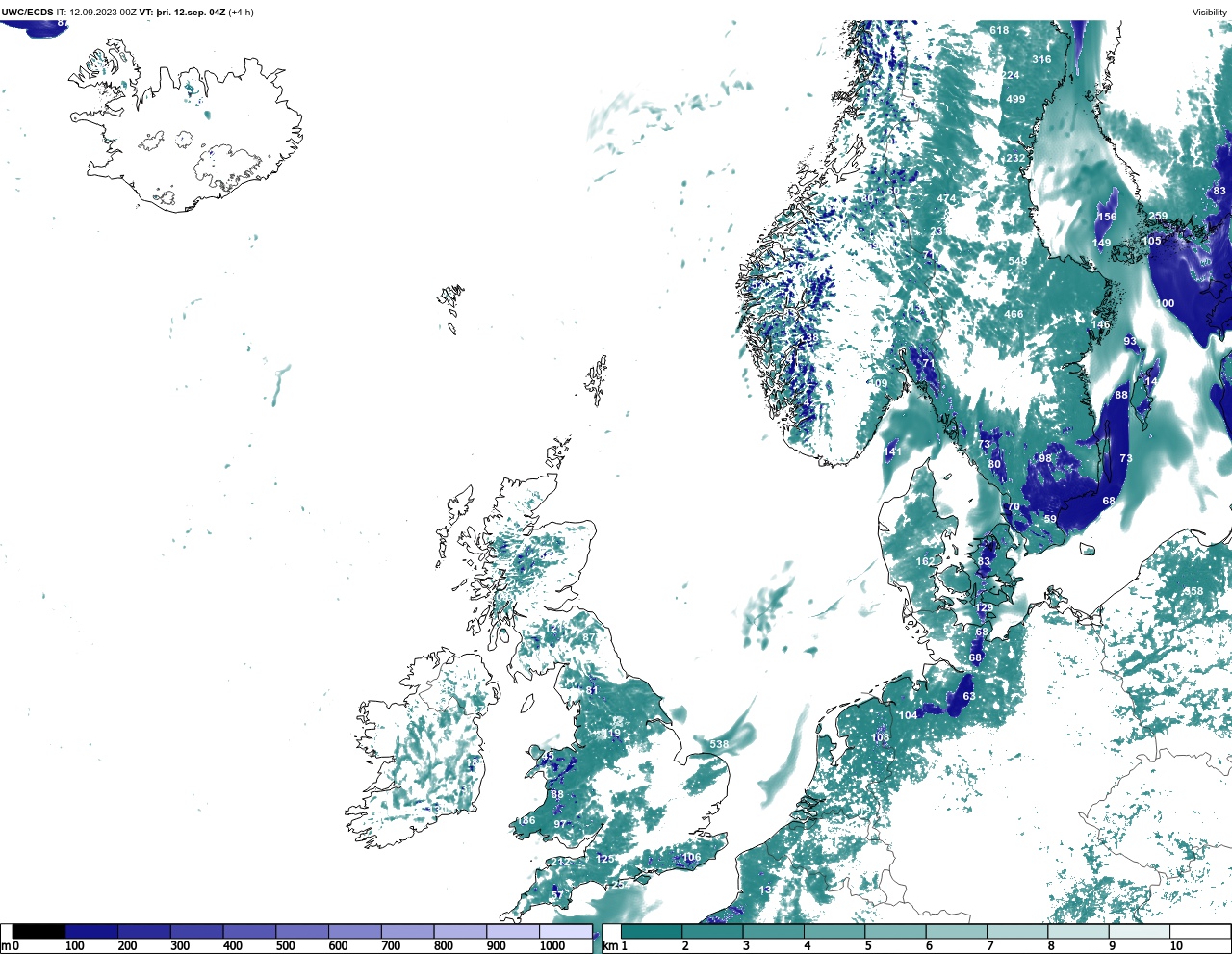Viewport: 1232px width, 954px height.
Task: Click the '(+4 h)' forecast offset
Action: 241,13
